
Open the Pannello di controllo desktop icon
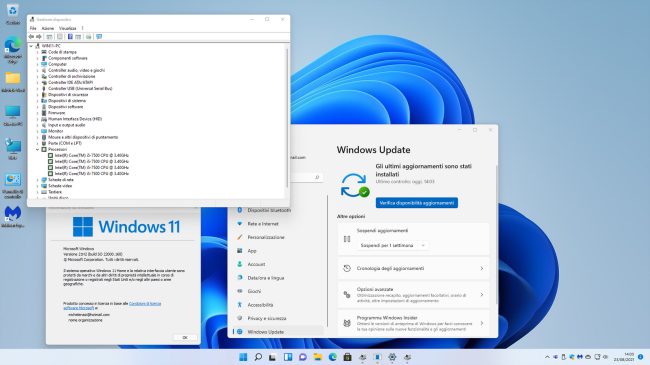click(12, 185)
